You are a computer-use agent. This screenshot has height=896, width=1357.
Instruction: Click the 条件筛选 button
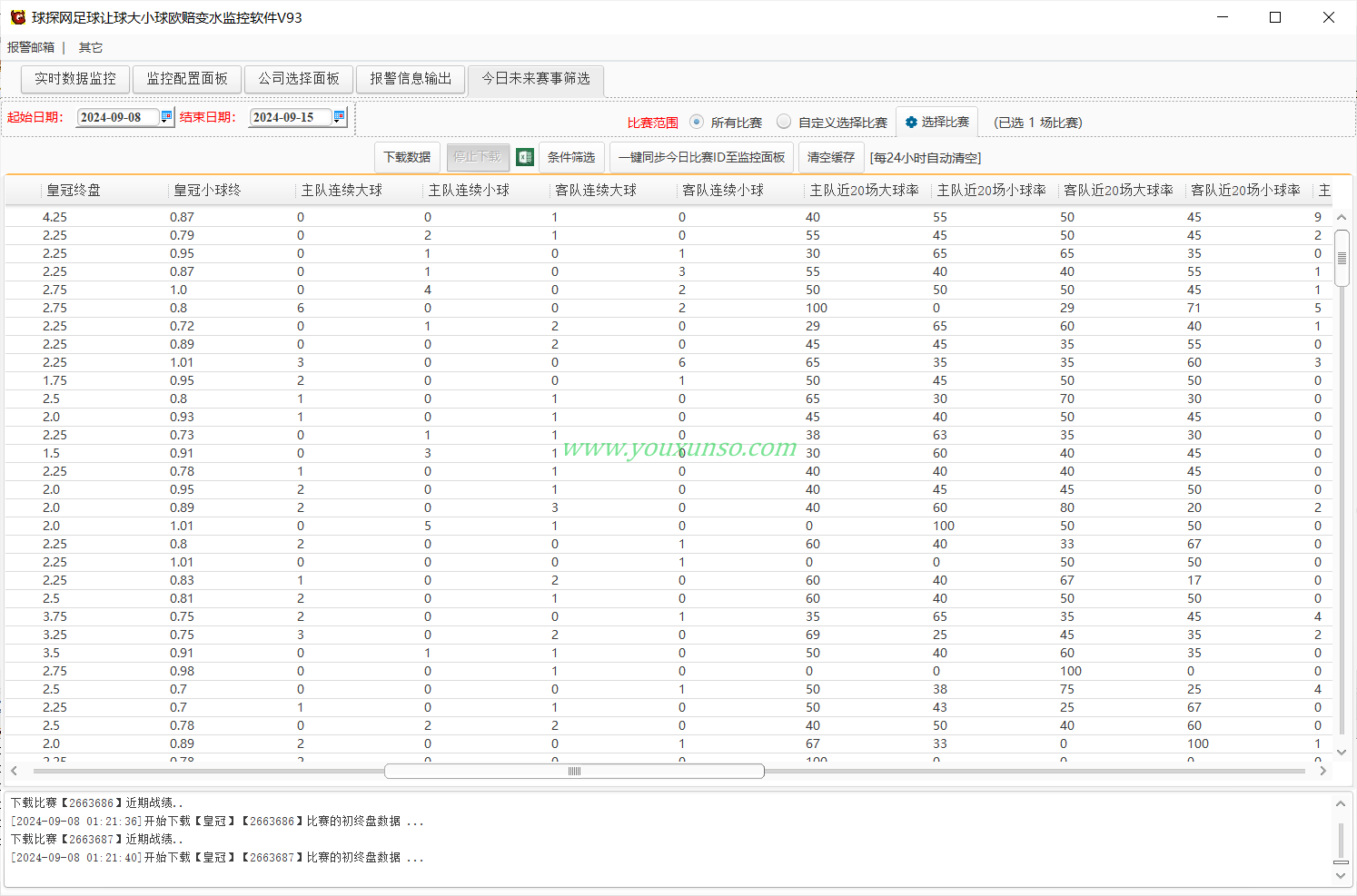[571, 157]
